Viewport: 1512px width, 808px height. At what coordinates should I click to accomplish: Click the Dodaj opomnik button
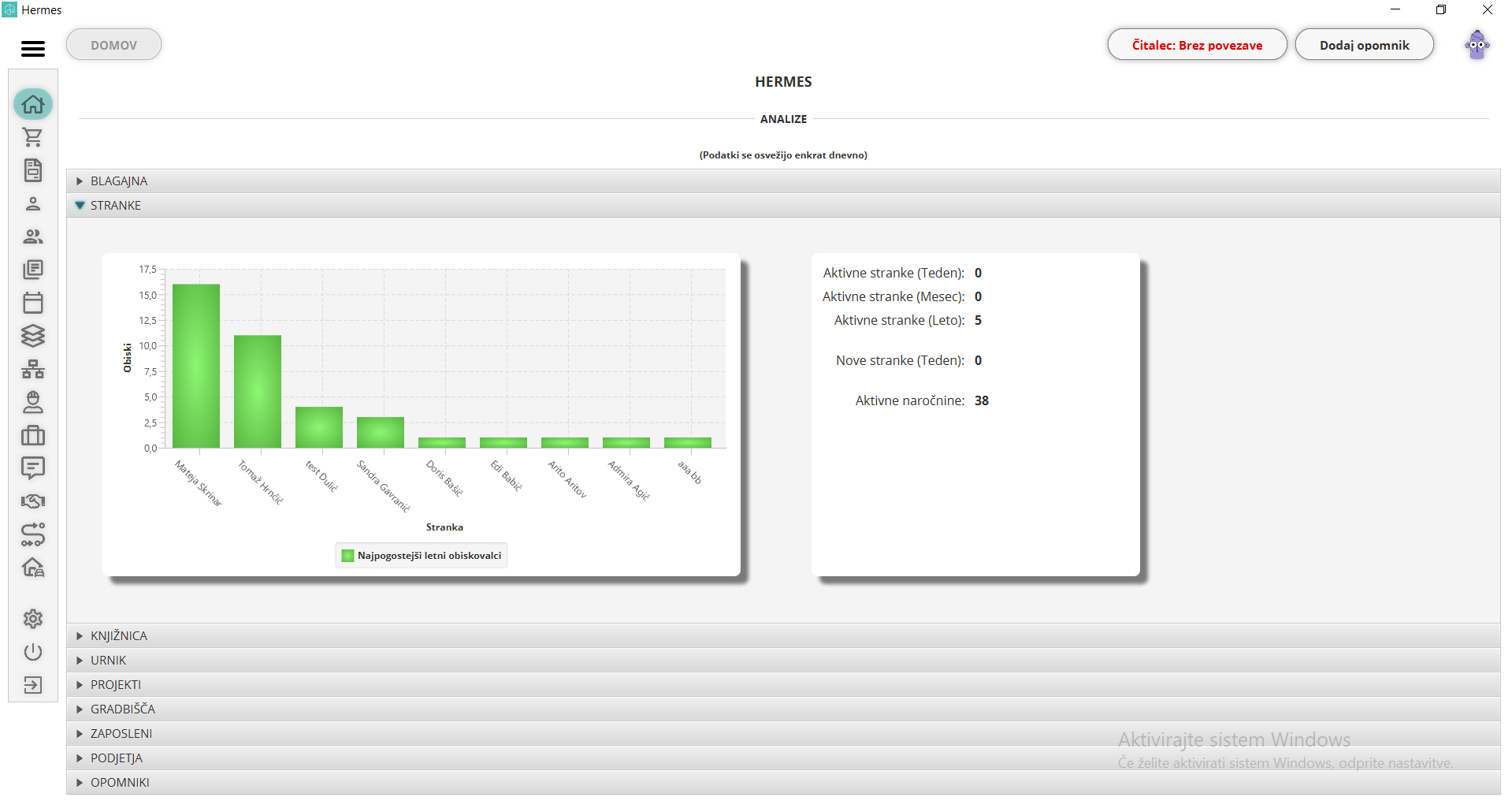(1364, 45)
